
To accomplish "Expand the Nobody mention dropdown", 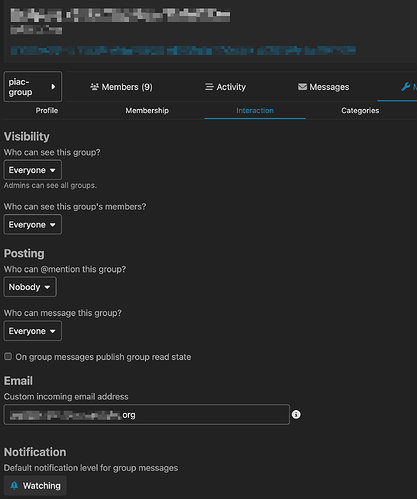I will [x=30, y=287].
